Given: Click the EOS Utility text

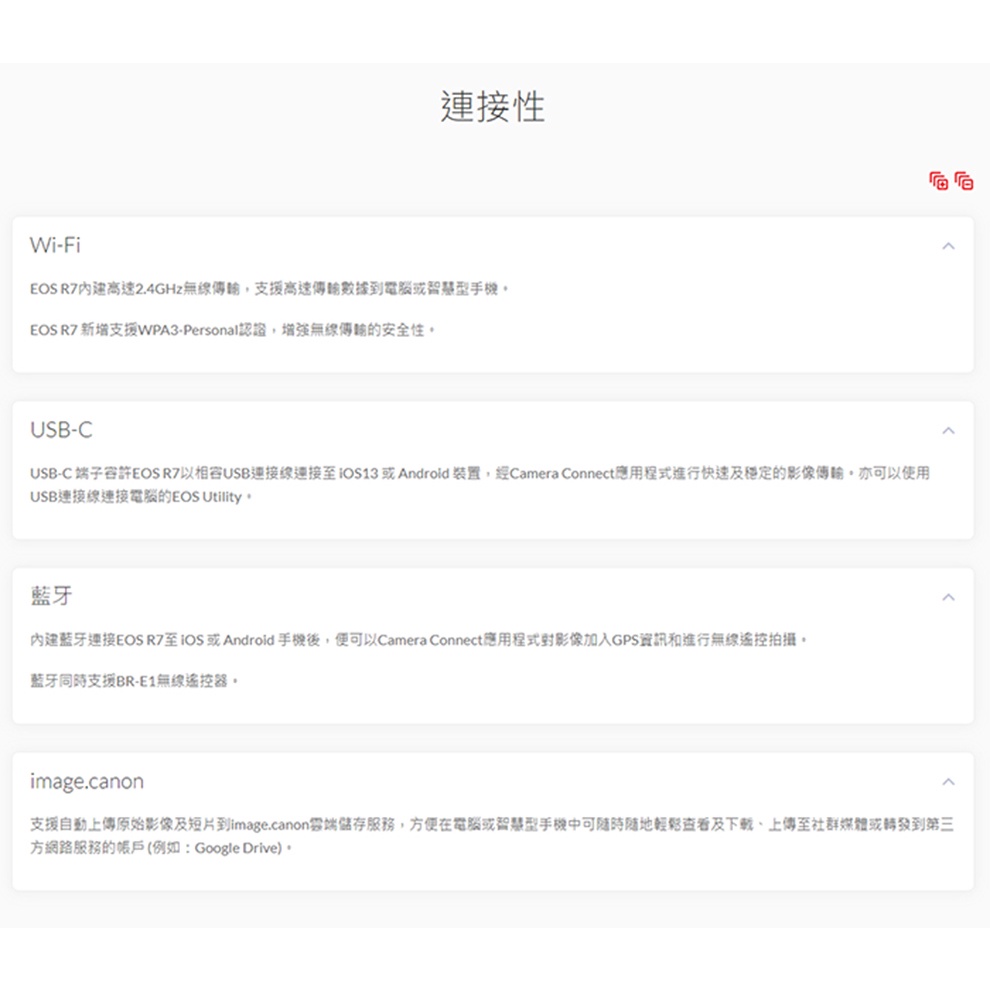Looking at the screenshot, I should [207, 497].
